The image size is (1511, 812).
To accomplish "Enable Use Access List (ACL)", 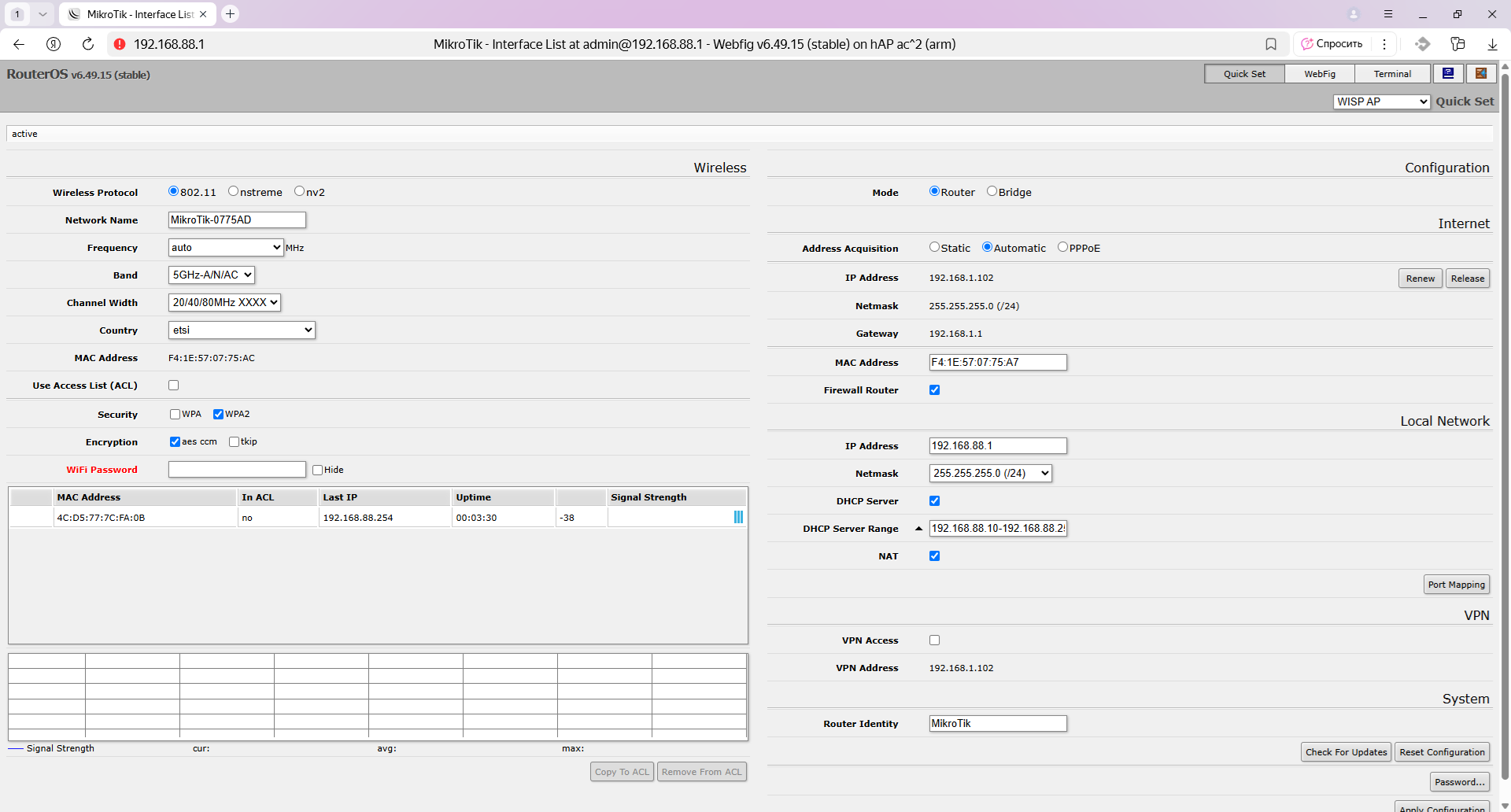I will point(174,386).
